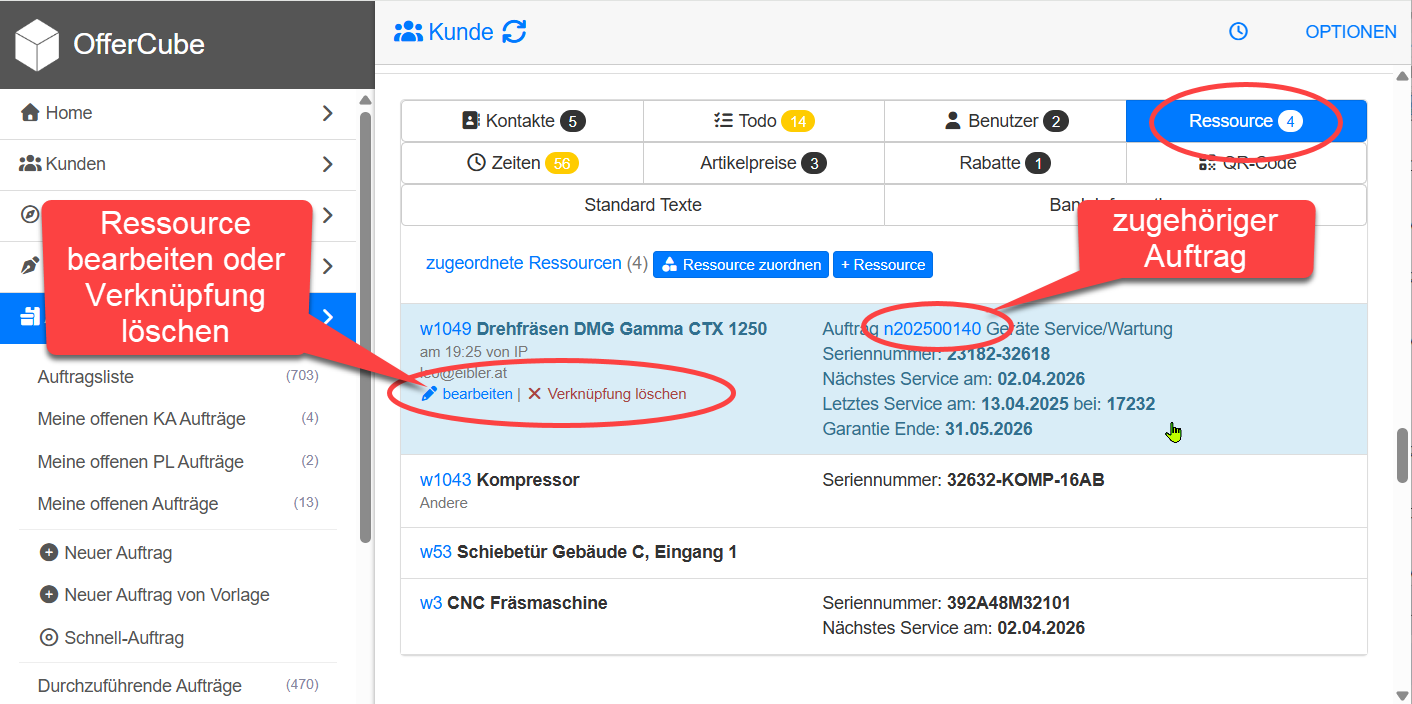Open the Todo tab
The image size is (1412, 704).
[x=763, y=121]
